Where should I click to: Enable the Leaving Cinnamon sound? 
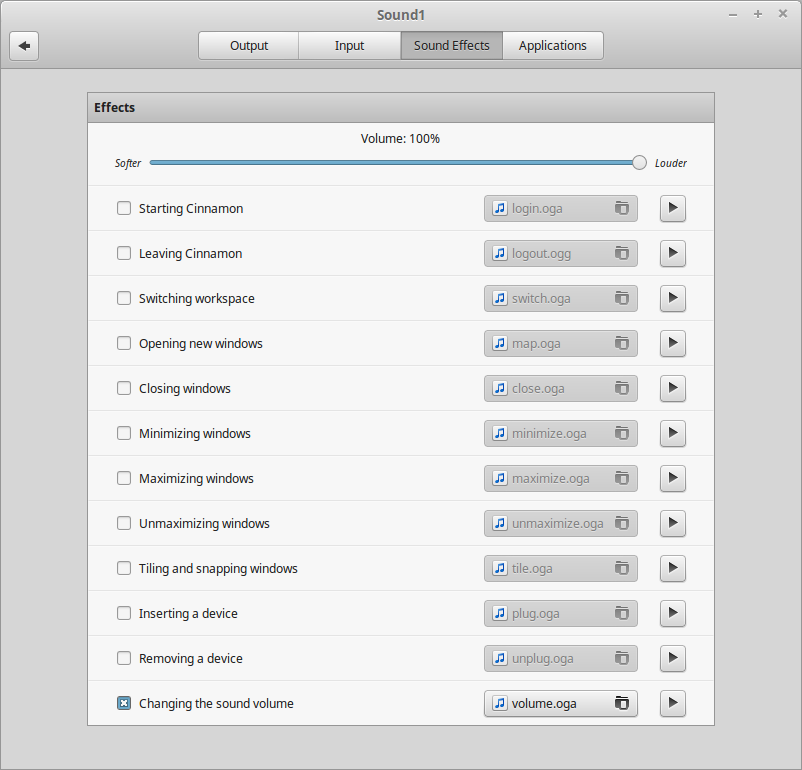click(124, 253)
